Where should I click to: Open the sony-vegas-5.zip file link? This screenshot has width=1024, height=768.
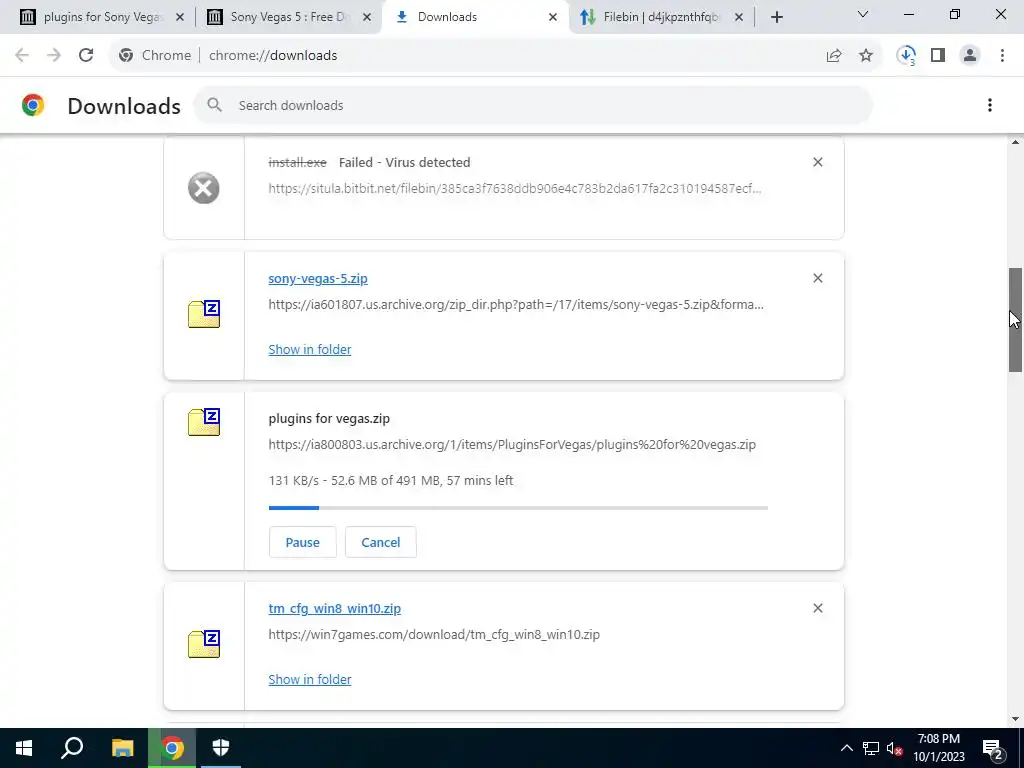pos(318,278)
